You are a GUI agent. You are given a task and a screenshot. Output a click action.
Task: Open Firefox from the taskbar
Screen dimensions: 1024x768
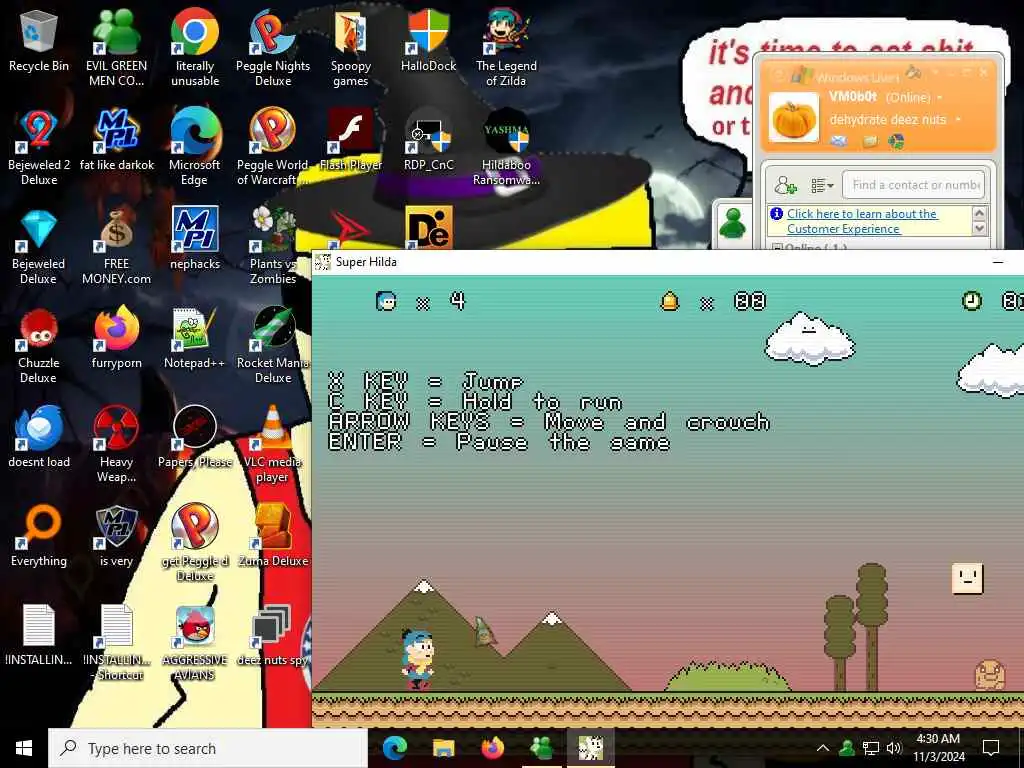click(492, 748)
